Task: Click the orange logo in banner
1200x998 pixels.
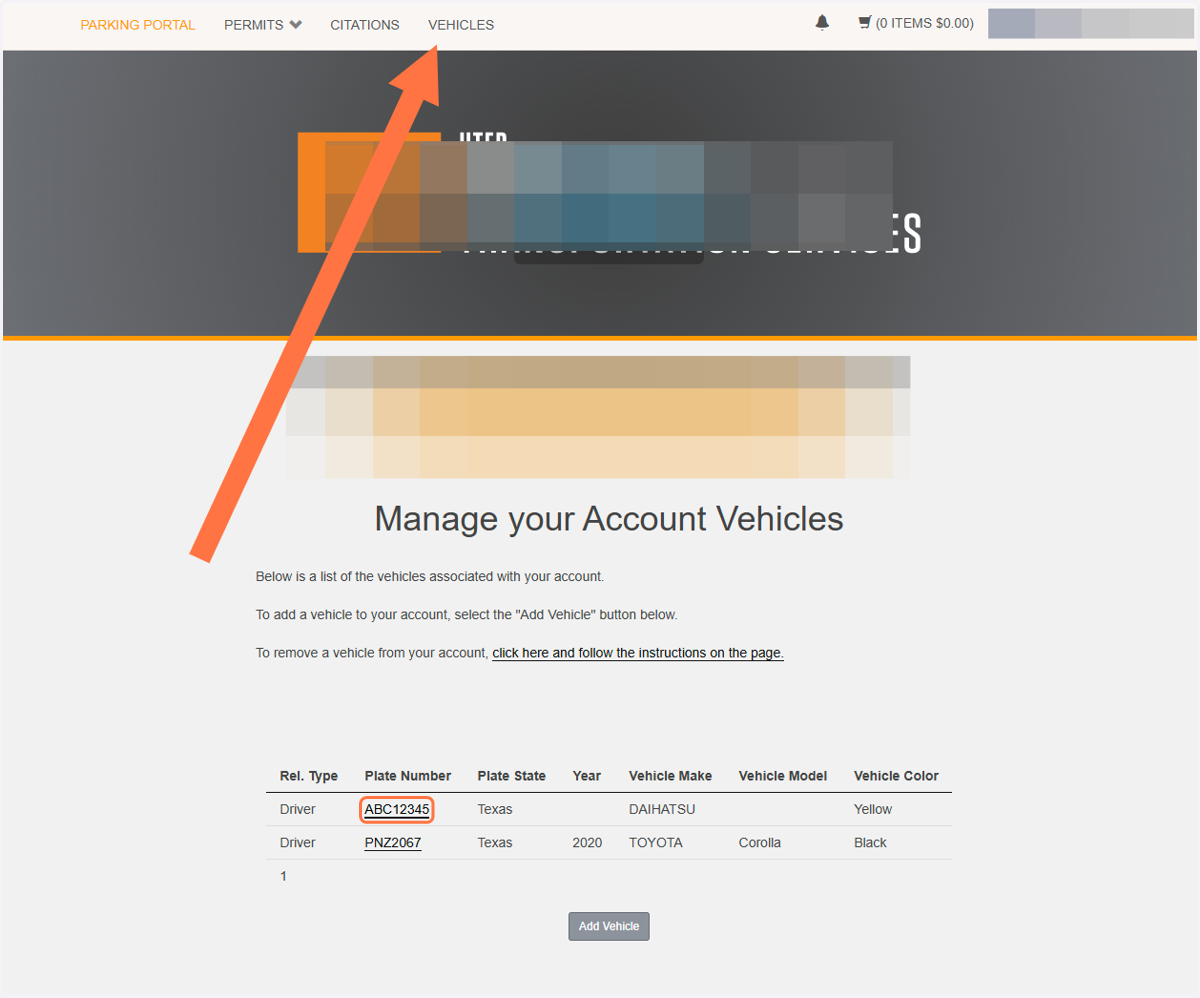Action: coord(369,192)
